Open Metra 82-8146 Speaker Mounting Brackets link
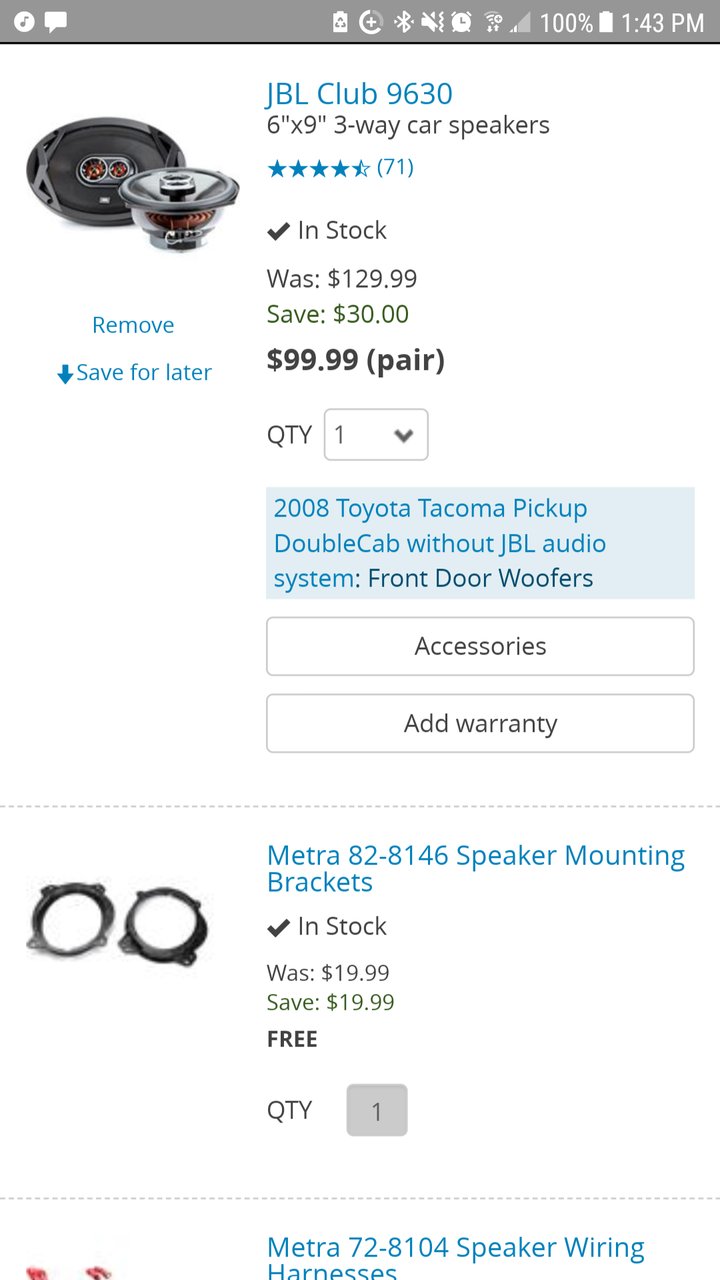Viewport: 720px width, 1280px height. (x=476, y=868)
